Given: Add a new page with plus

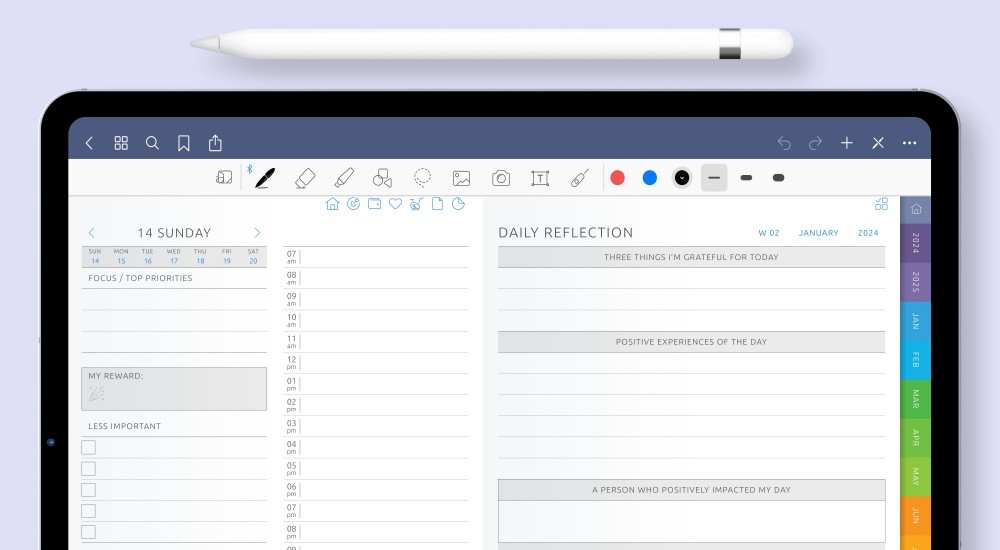Looking at the screenshot, I should tap(847, 143).
